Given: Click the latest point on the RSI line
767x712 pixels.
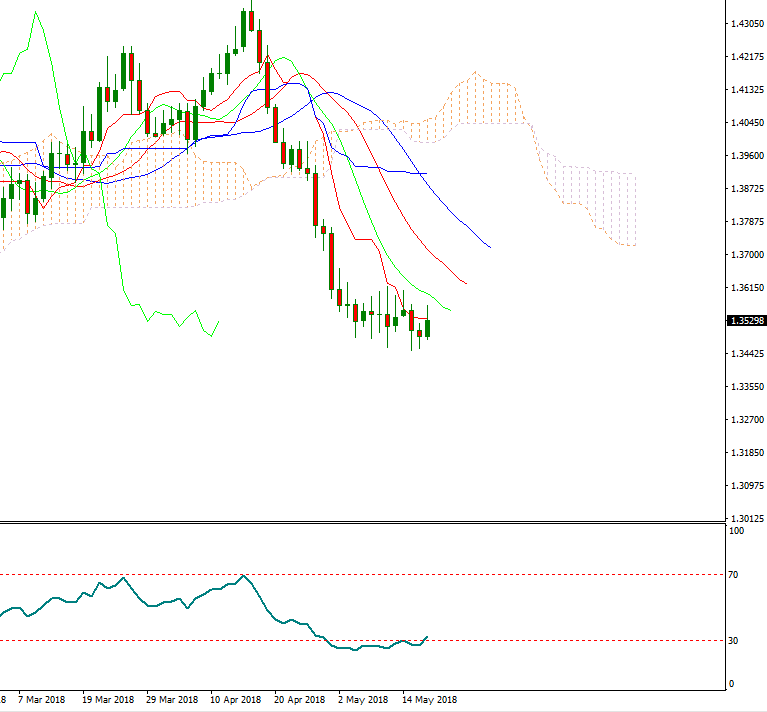Looking at the screenshot, I should [427, 636].
